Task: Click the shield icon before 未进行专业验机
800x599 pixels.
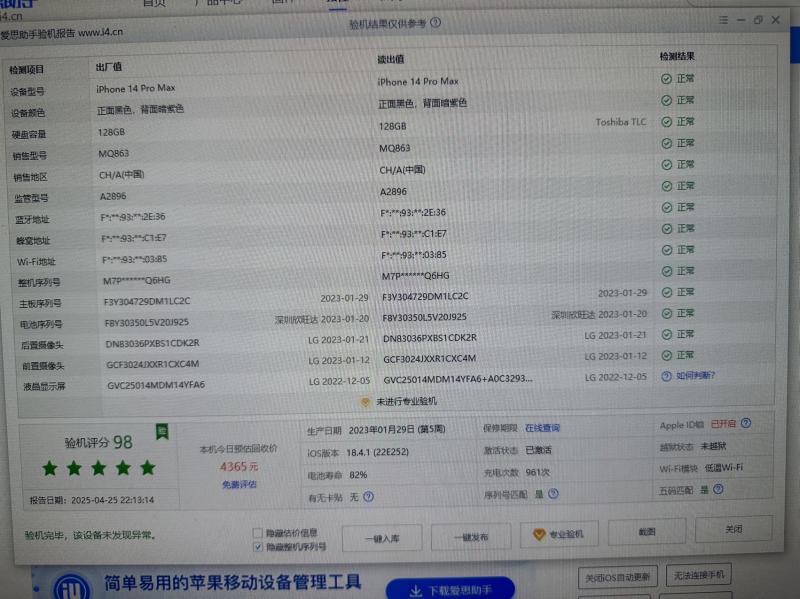Action: [365, 402]
